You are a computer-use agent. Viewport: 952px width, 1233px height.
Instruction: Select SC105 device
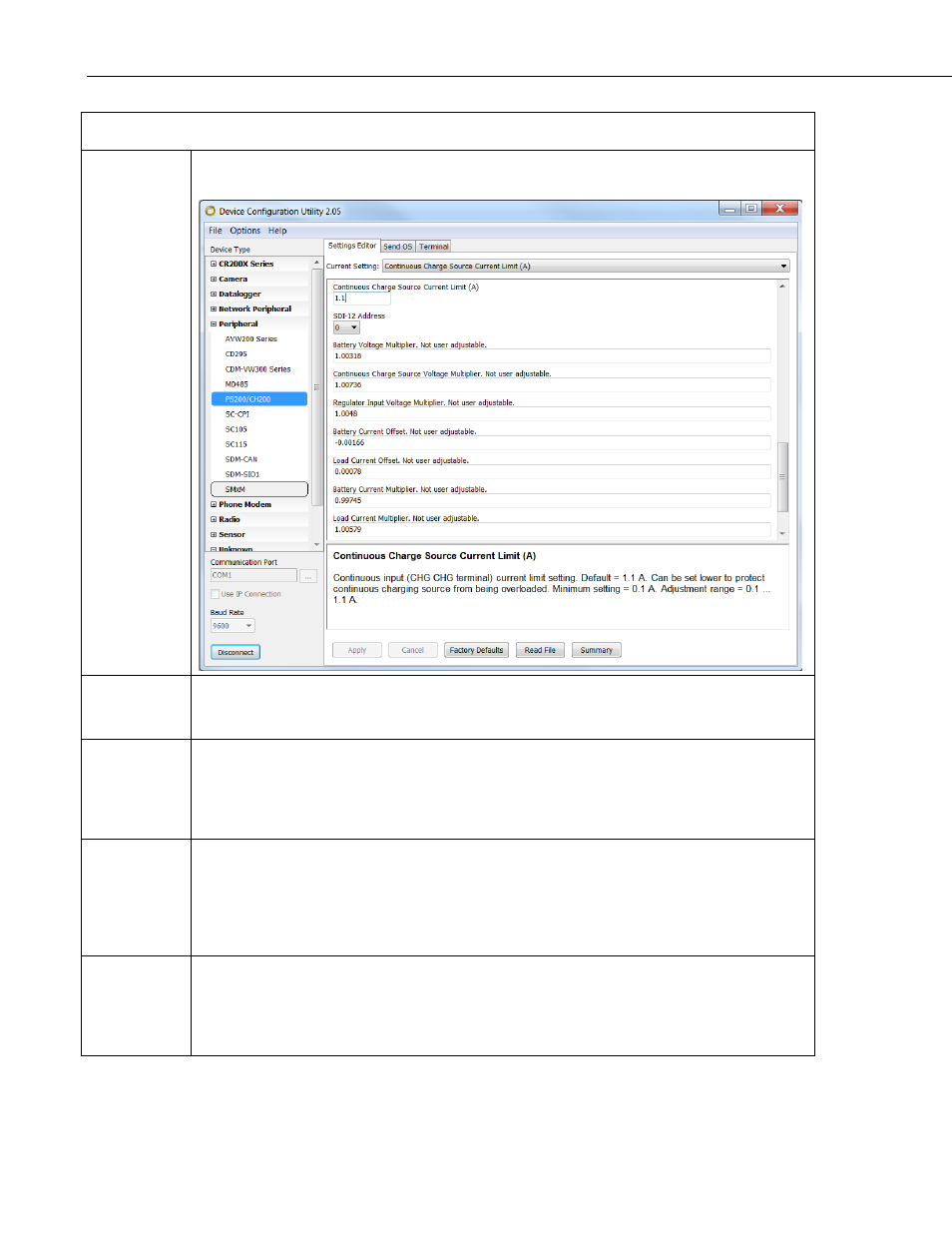click(236, 429)
